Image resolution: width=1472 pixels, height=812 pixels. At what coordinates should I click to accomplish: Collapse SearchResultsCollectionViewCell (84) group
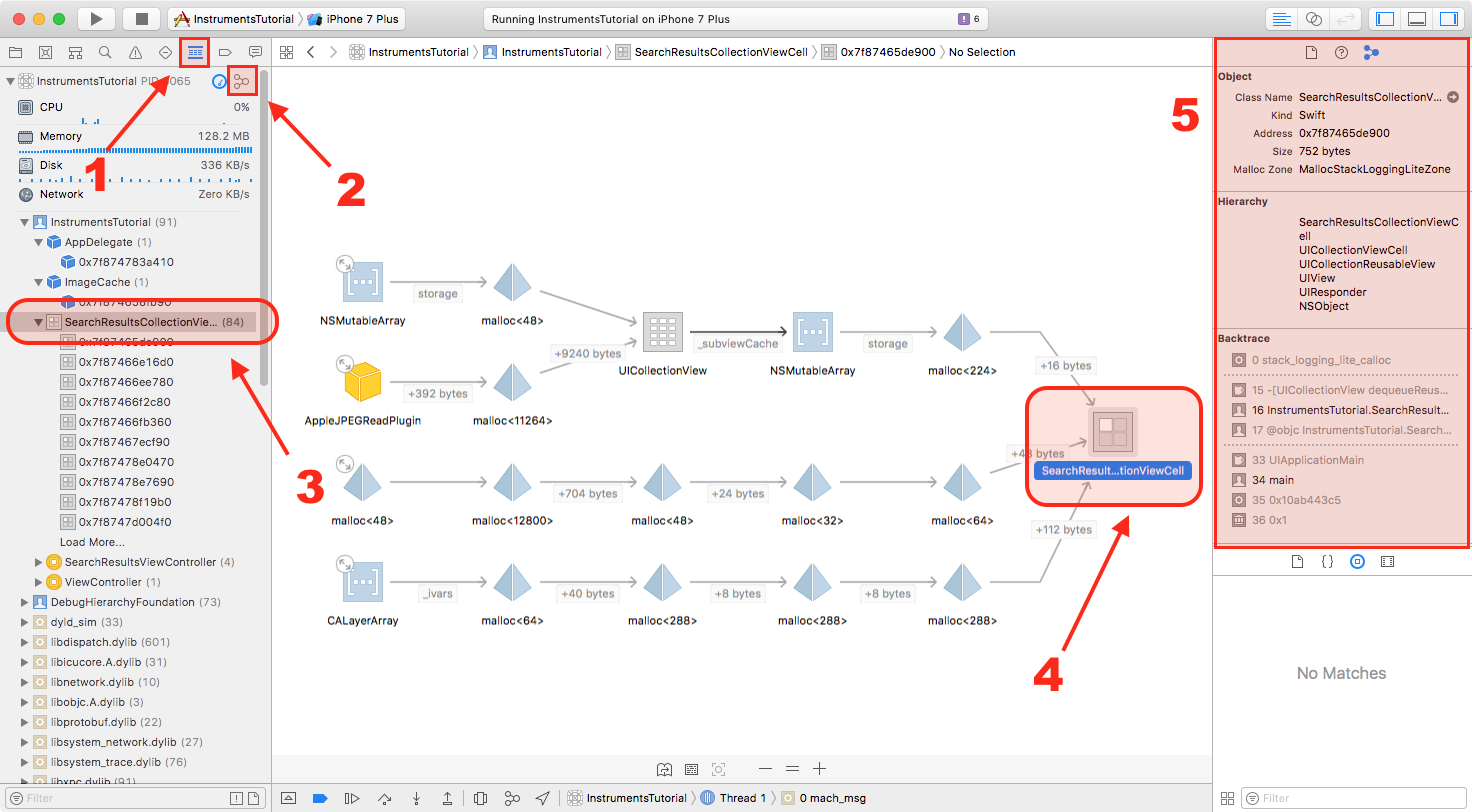pos(39,322)
